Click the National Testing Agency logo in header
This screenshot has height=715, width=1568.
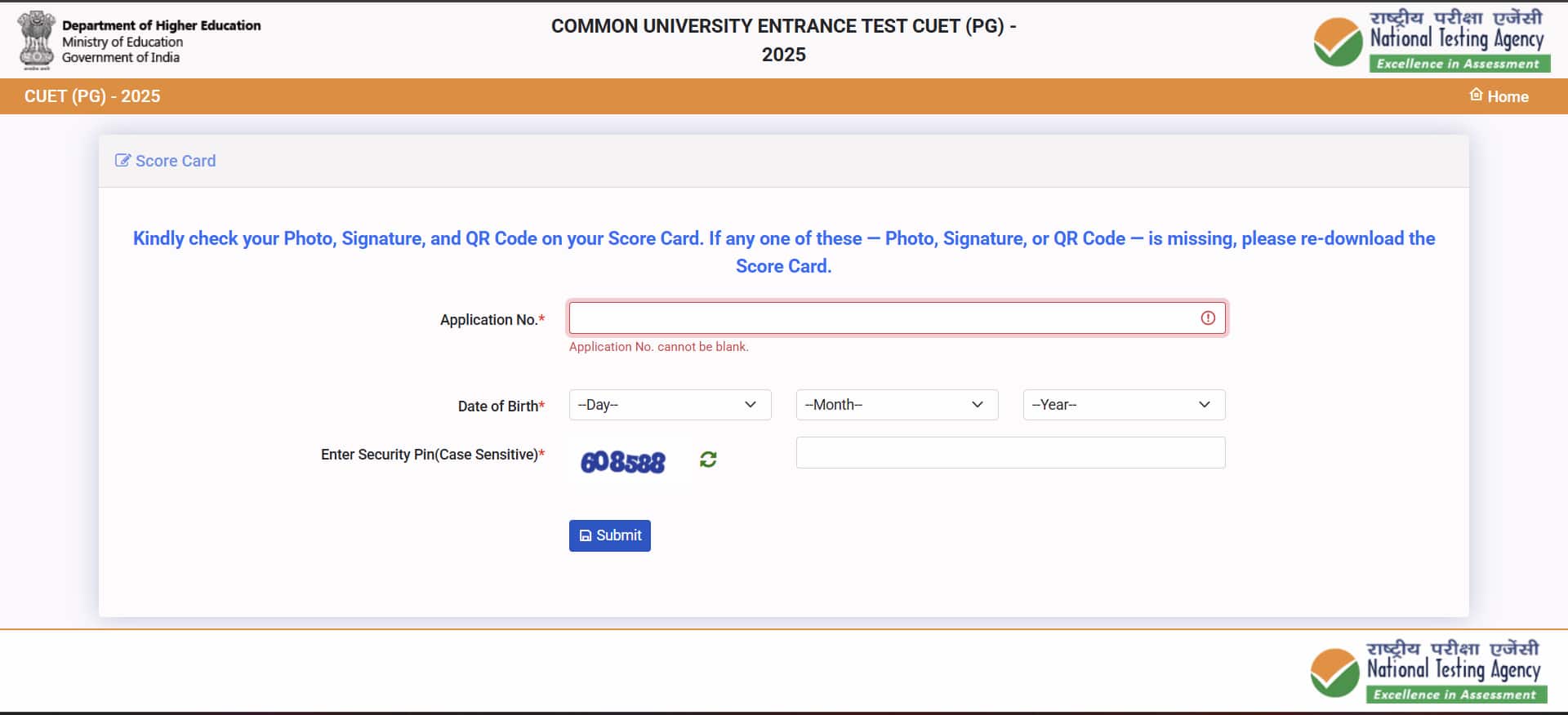click(1432, 40)
